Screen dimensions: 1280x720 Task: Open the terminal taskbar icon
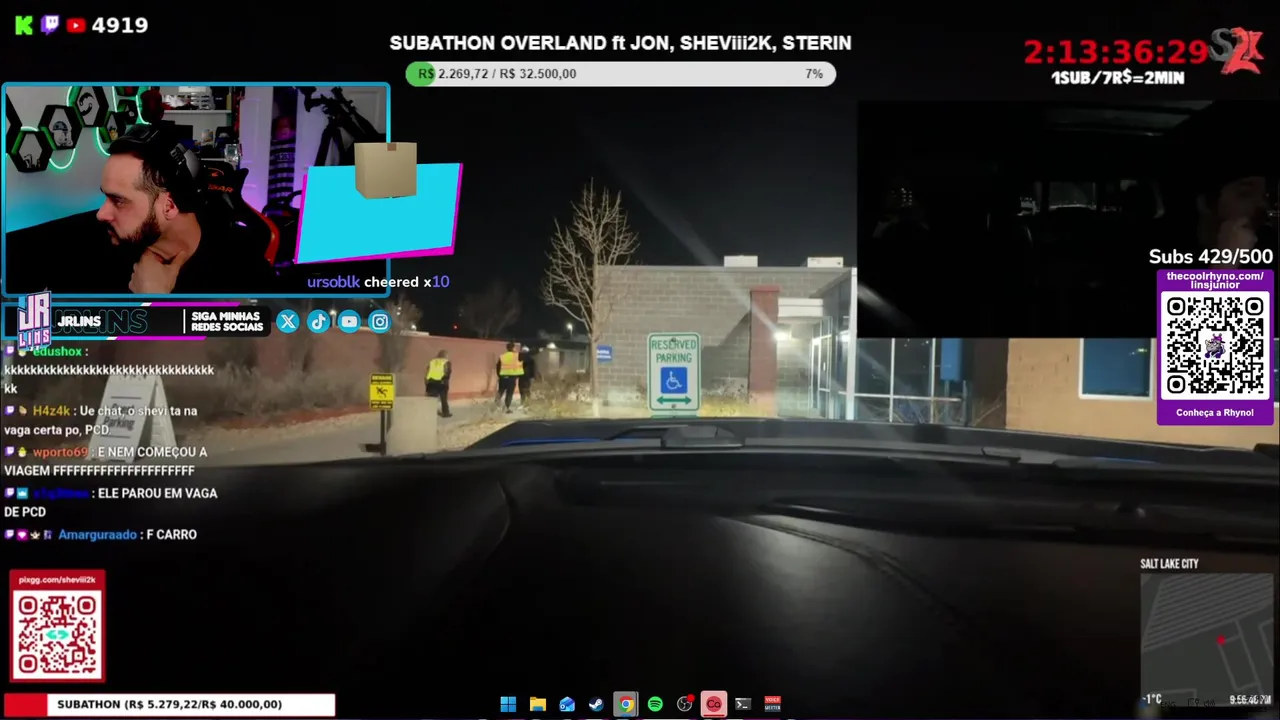click(743, 704)
